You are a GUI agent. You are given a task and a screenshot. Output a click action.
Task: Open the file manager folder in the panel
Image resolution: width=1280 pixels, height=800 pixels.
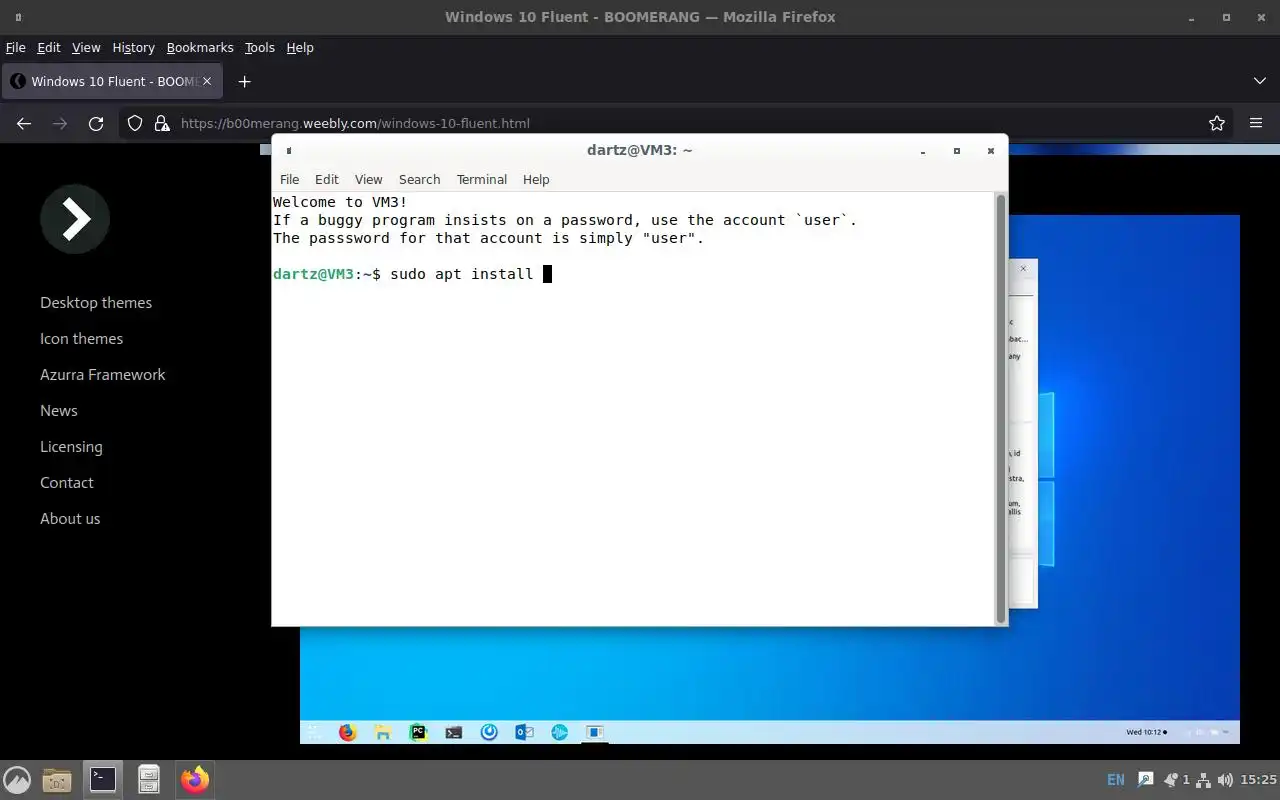pyautogui.click(x=57, y=779)
